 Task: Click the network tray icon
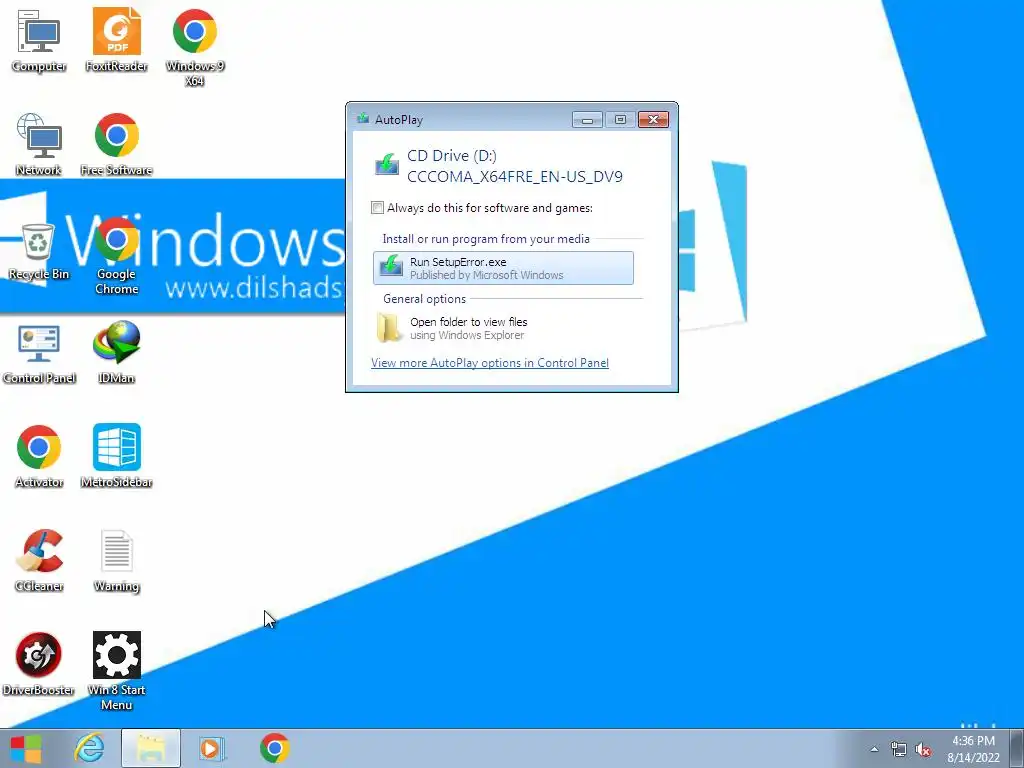[899, 749]
